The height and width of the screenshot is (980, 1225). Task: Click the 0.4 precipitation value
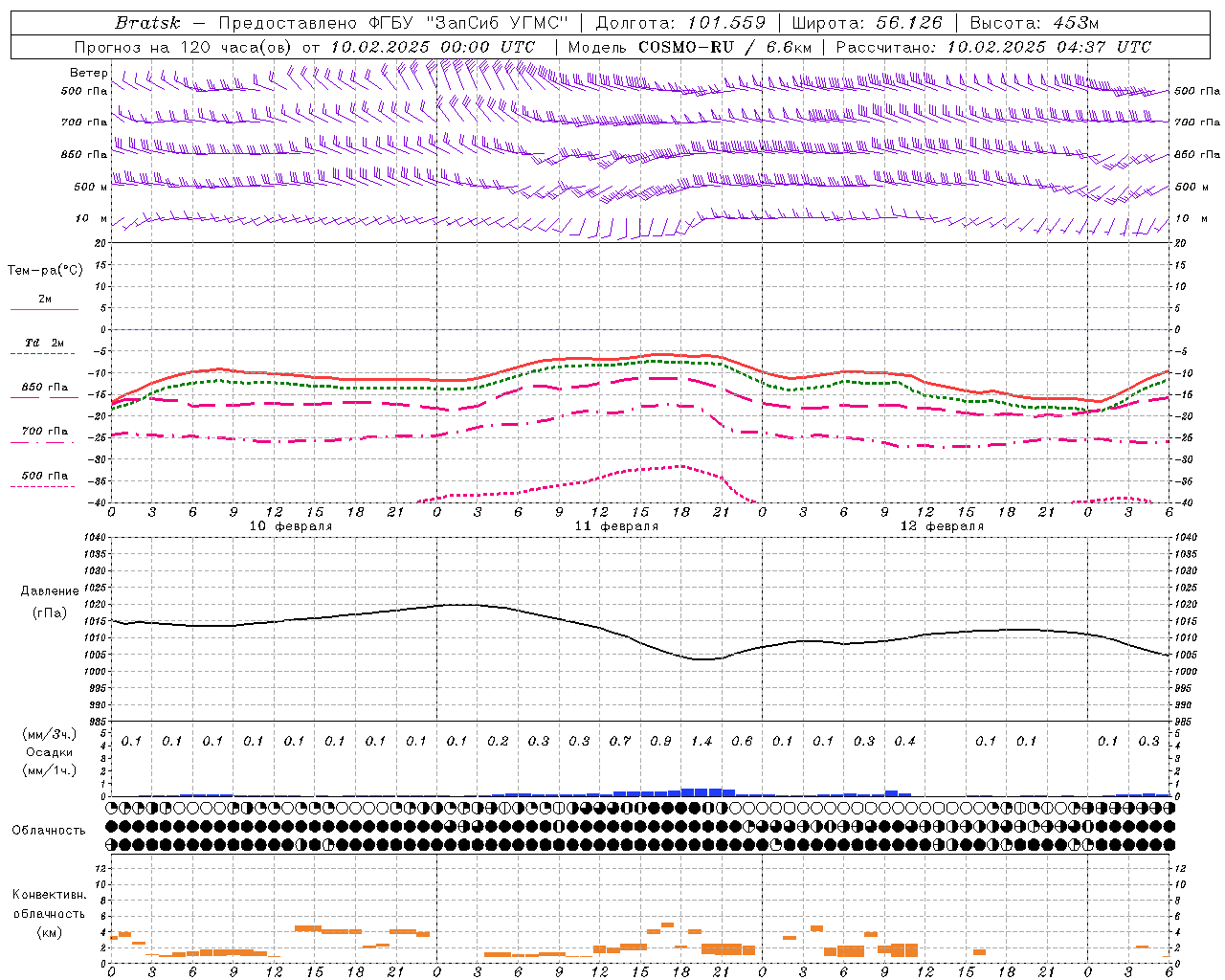click(x=904, y=741)
